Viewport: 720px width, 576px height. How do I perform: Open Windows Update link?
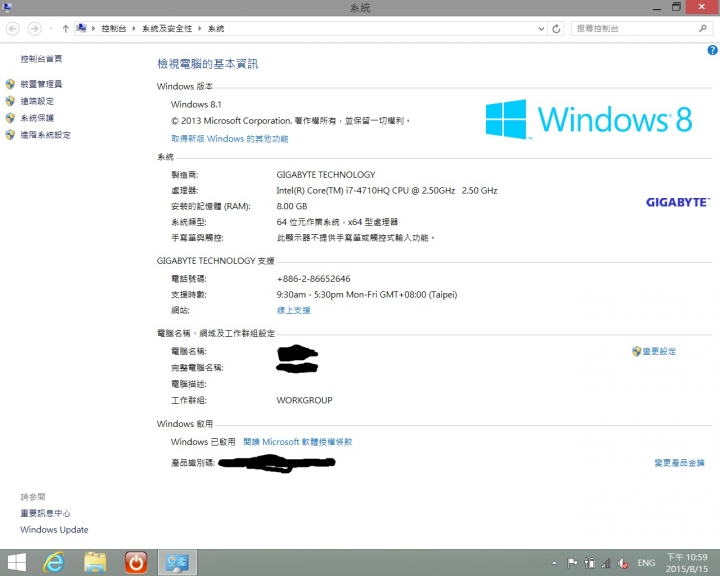pyautogui.click(x=54, y=530)
